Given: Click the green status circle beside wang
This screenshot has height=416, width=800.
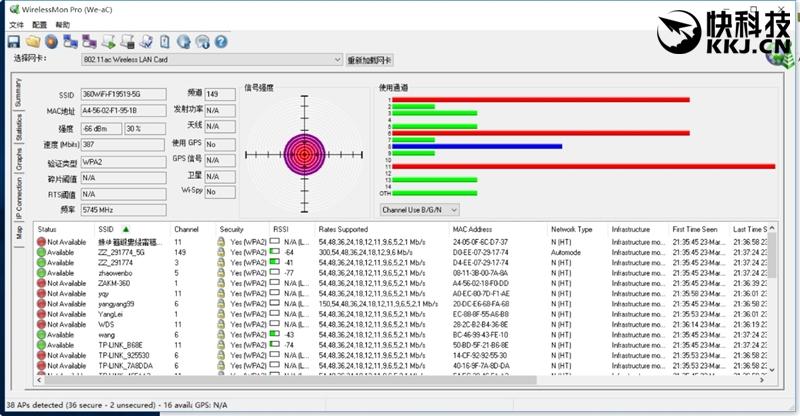Looking at the screenshot, I should click(x=41, y=335).
